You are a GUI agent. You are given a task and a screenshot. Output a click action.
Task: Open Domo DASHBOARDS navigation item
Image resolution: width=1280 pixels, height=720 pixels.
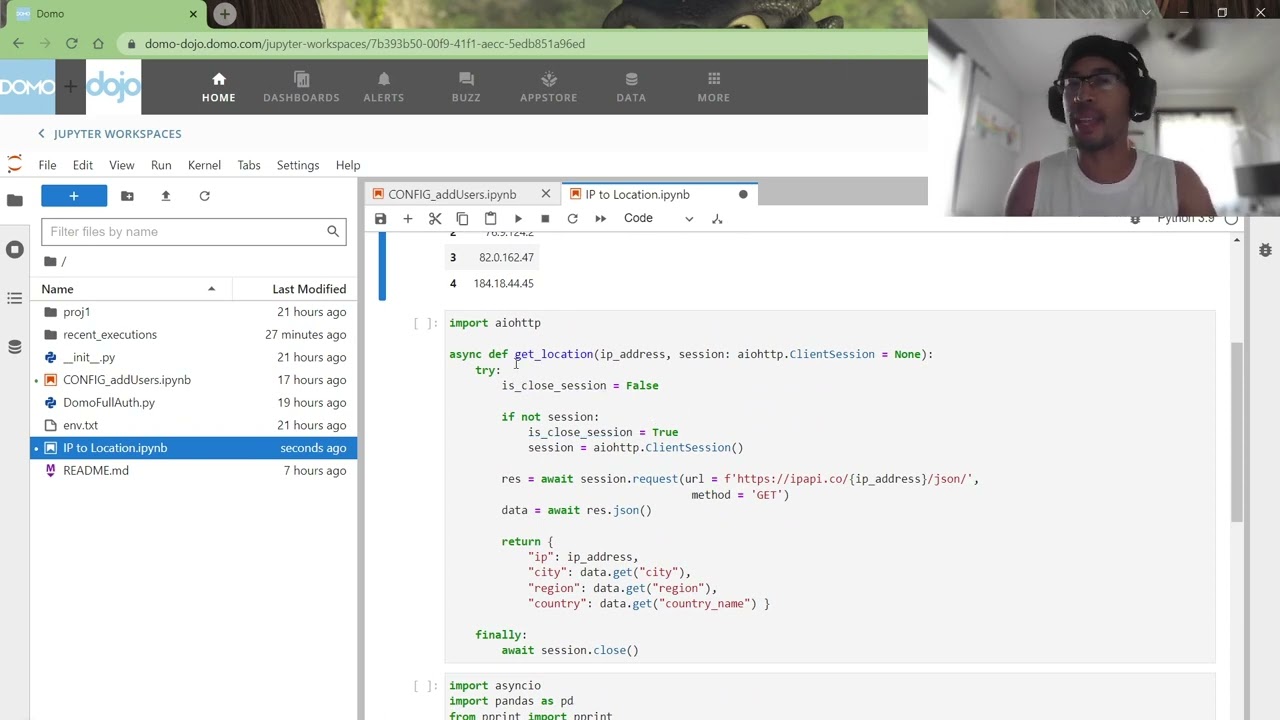tap(301, 87)
